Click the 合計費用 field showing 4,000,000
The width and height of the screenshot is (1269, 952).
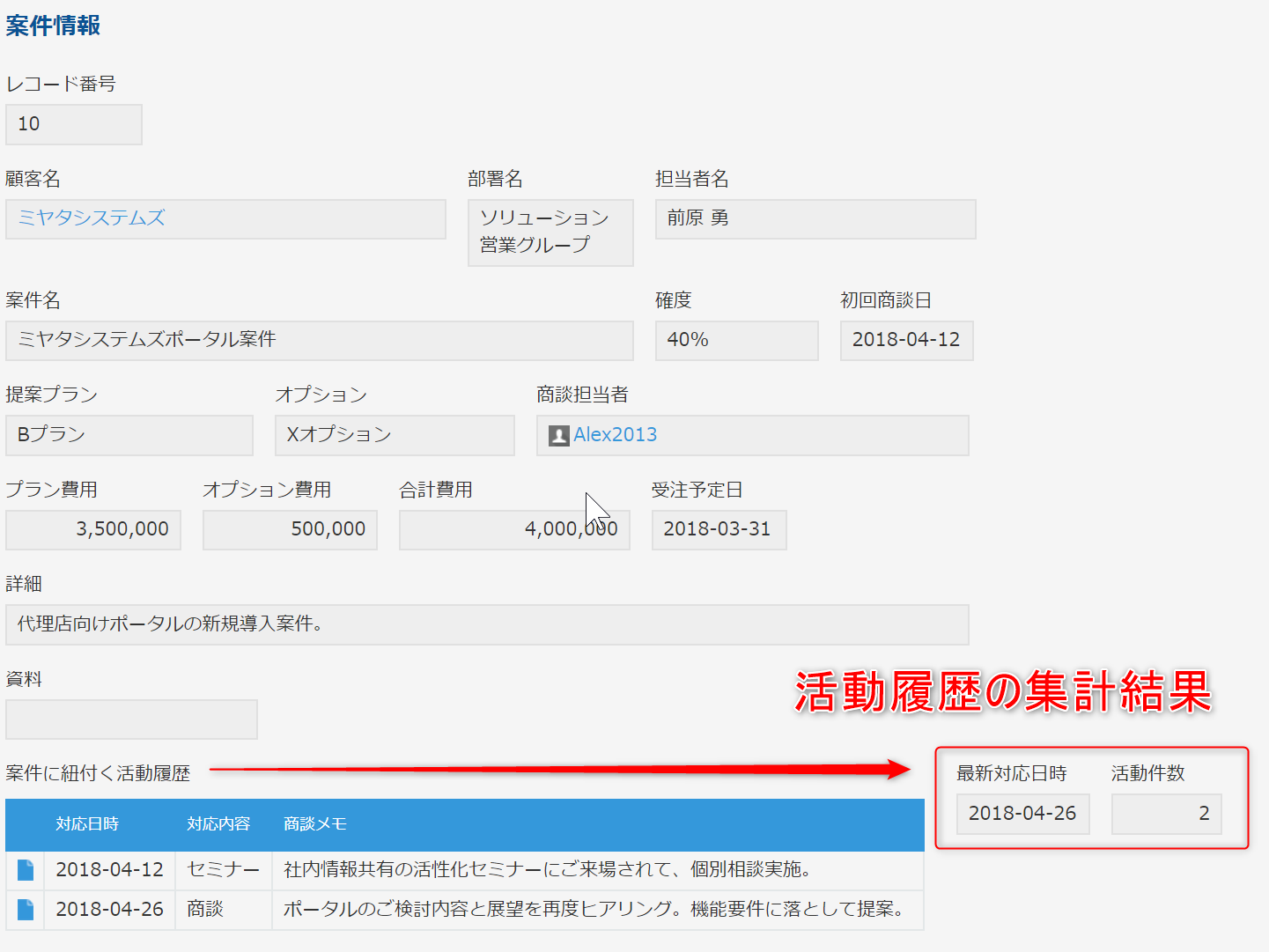click(x=513, y=529)
